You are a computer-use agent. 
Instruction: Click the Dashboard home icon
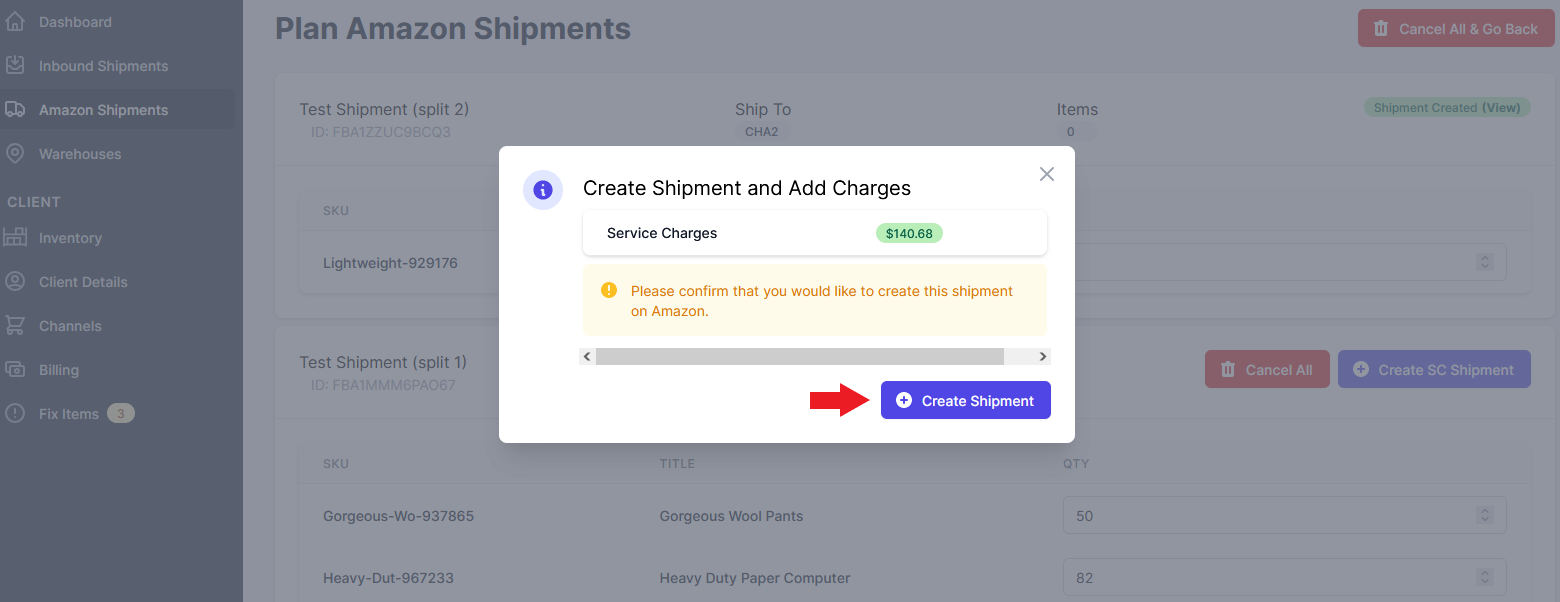(x=15, y=22)
